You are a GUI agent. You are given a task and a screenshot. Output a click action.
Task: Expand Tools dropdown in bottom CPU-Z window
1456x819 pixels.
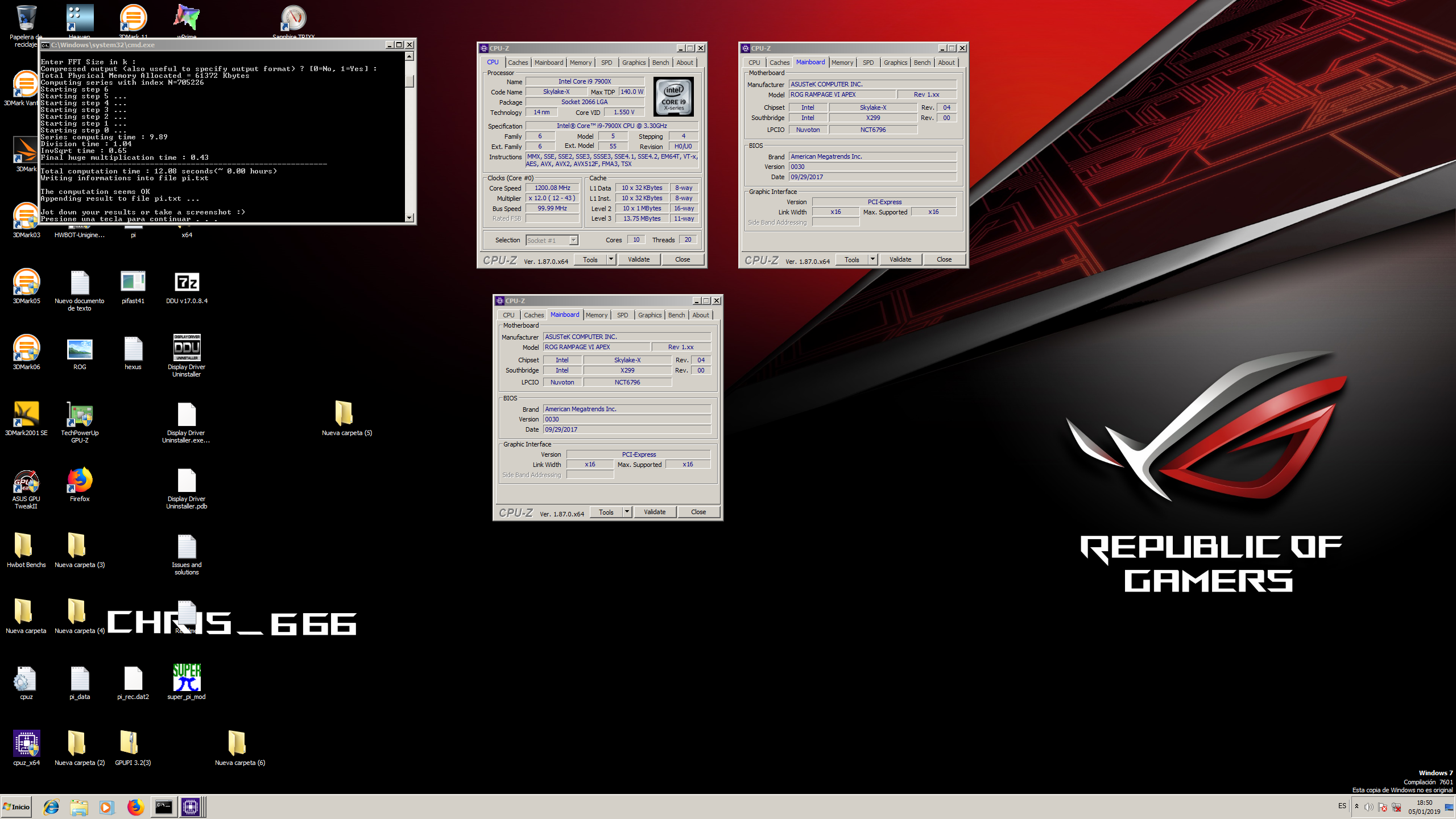pos(627,512)
